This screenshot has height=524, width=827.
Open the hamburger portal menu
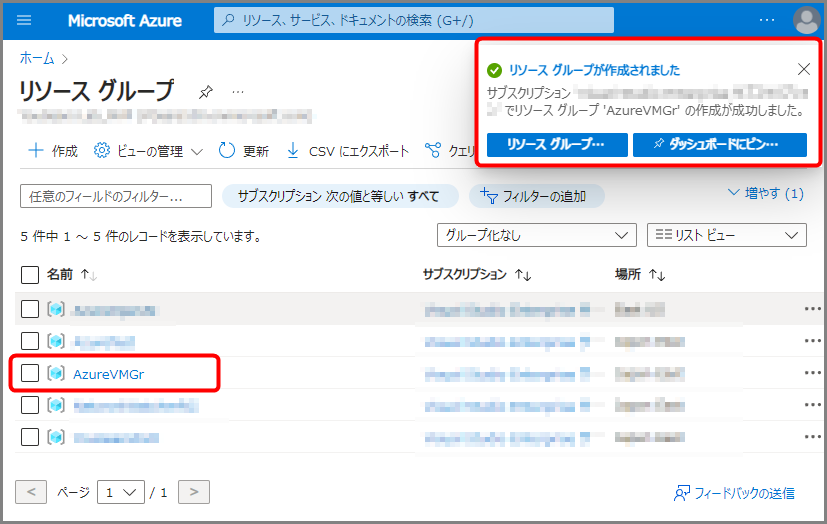tap(24, 21)
